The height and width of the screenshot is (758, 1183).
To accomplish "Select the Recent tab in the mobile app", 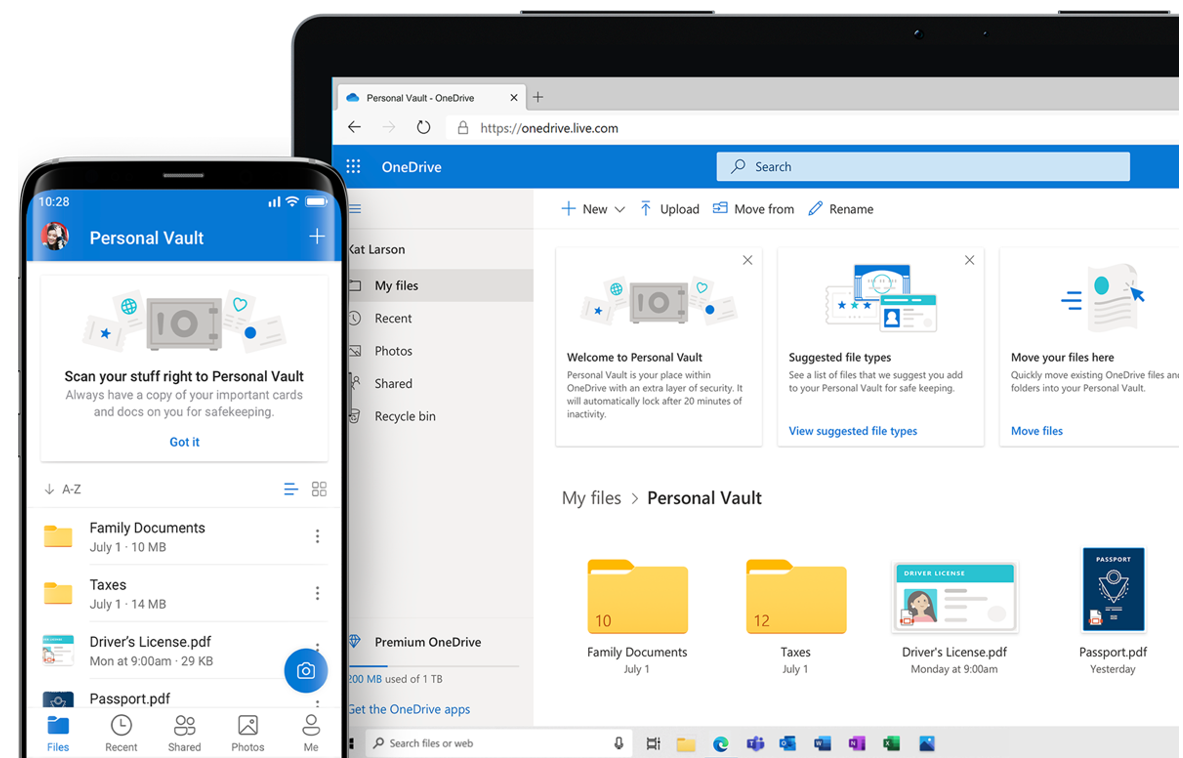I will (x=121, y=731).
